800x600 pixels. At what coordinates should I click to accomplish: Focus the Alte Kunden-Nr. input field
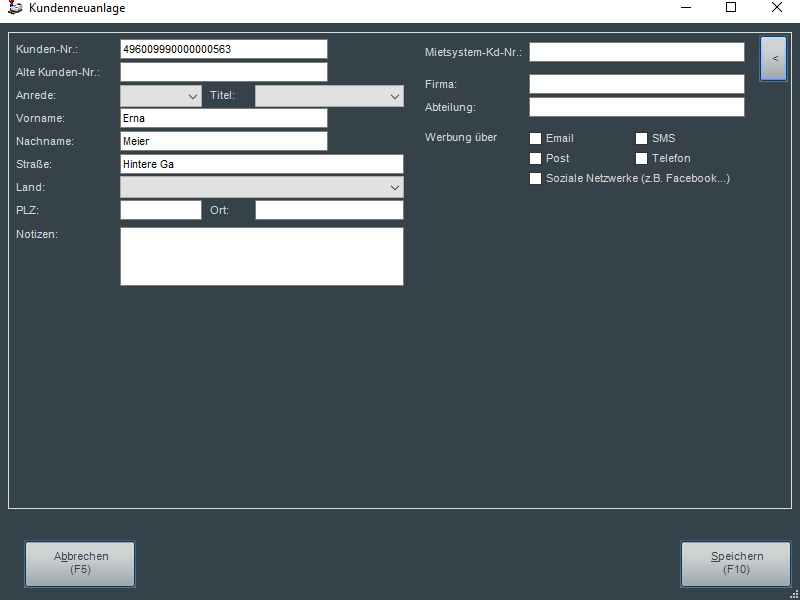click(224, 72)
